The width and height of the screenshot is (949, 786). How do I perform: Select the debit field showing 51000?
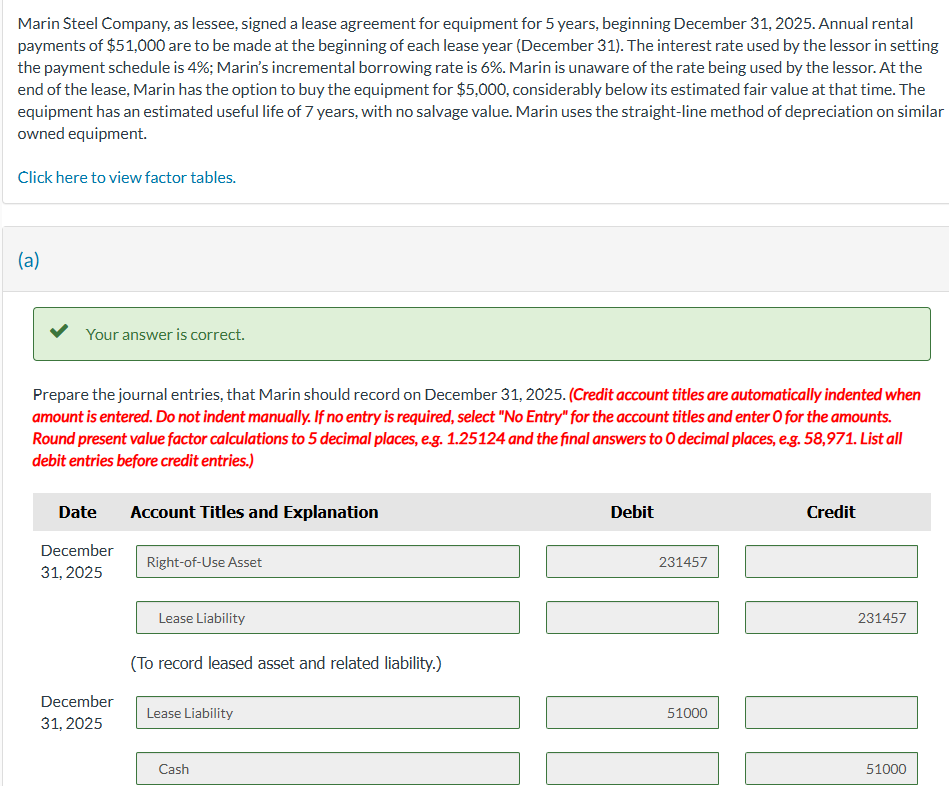(632, 712)
